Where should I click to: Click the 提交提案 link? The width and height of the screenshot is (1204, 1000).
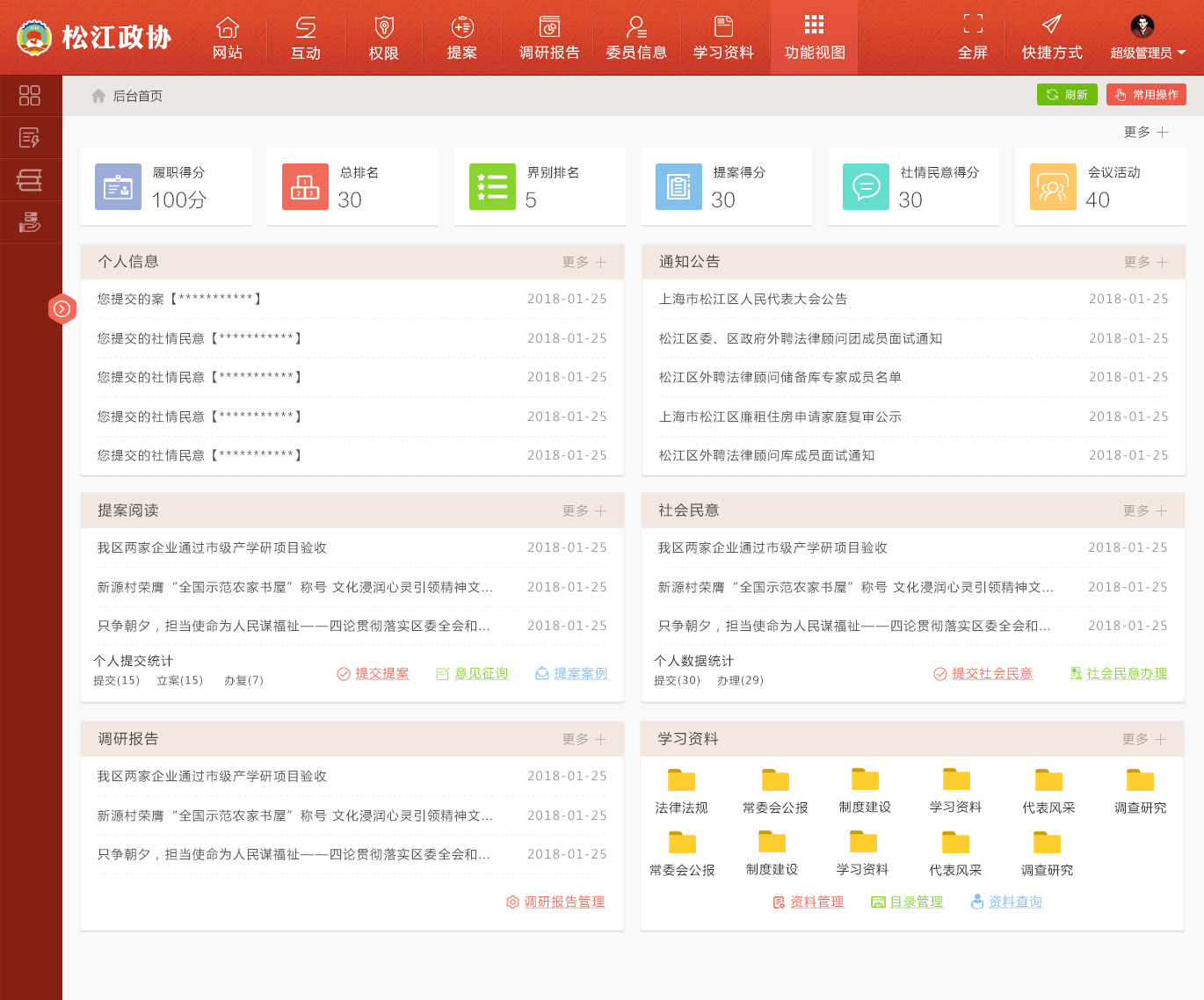point(374,673)
